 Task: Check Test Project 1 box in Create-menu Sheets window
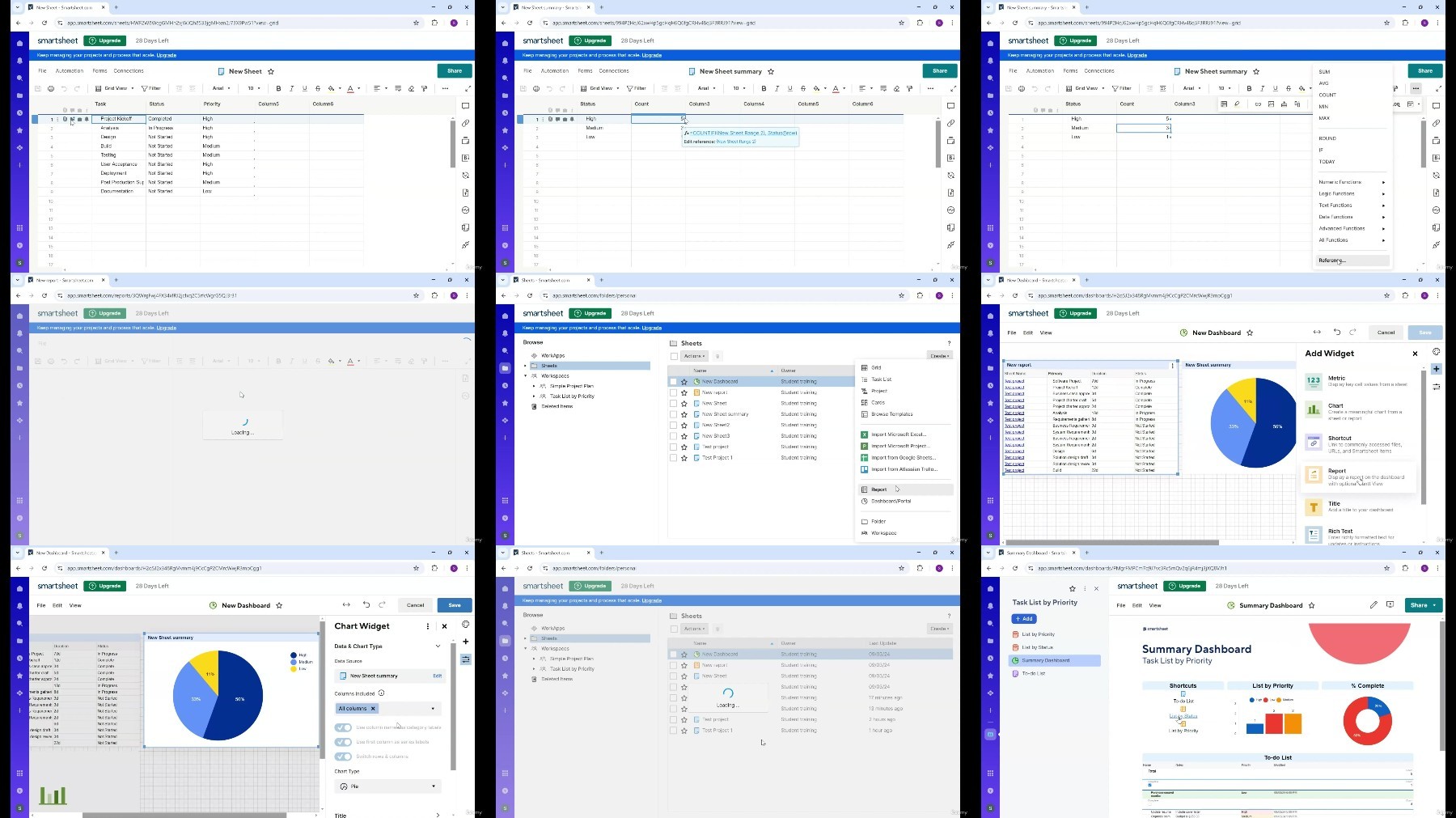tap(673, 458)
